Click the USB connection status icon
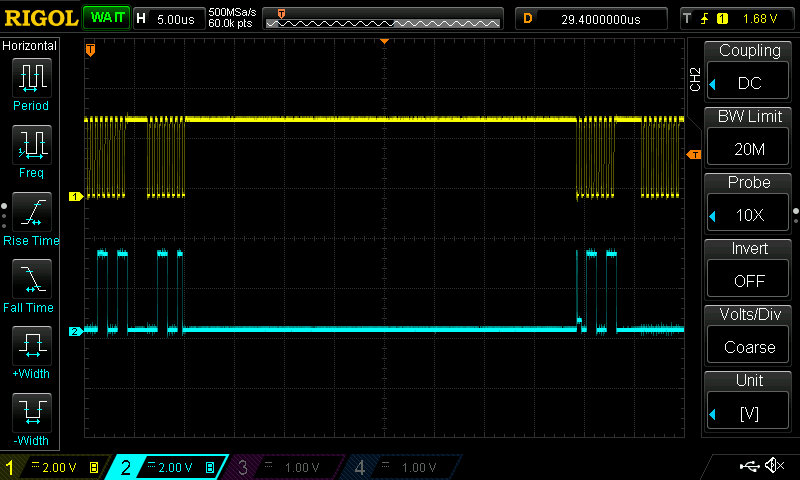This screenshot has width=800, height=480. tap(749, 465)
